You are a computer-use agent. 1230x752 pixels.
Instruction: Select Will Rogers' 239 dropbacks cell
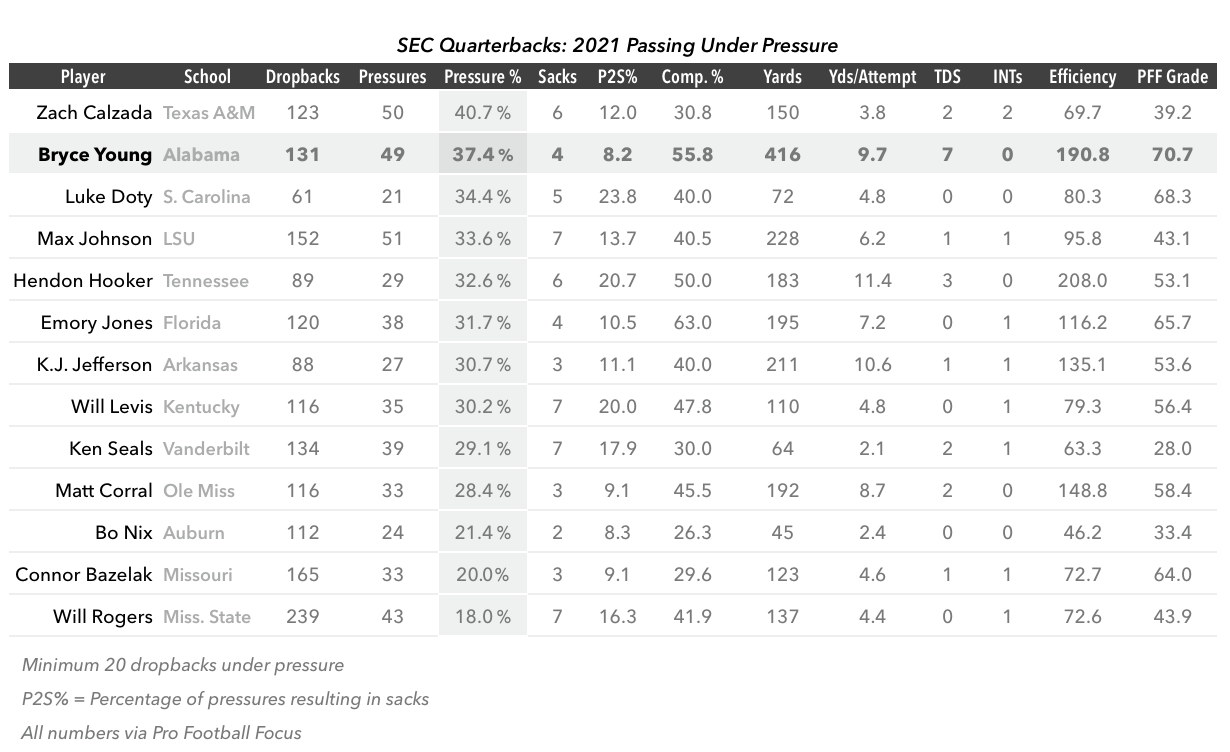pos(302,617)
